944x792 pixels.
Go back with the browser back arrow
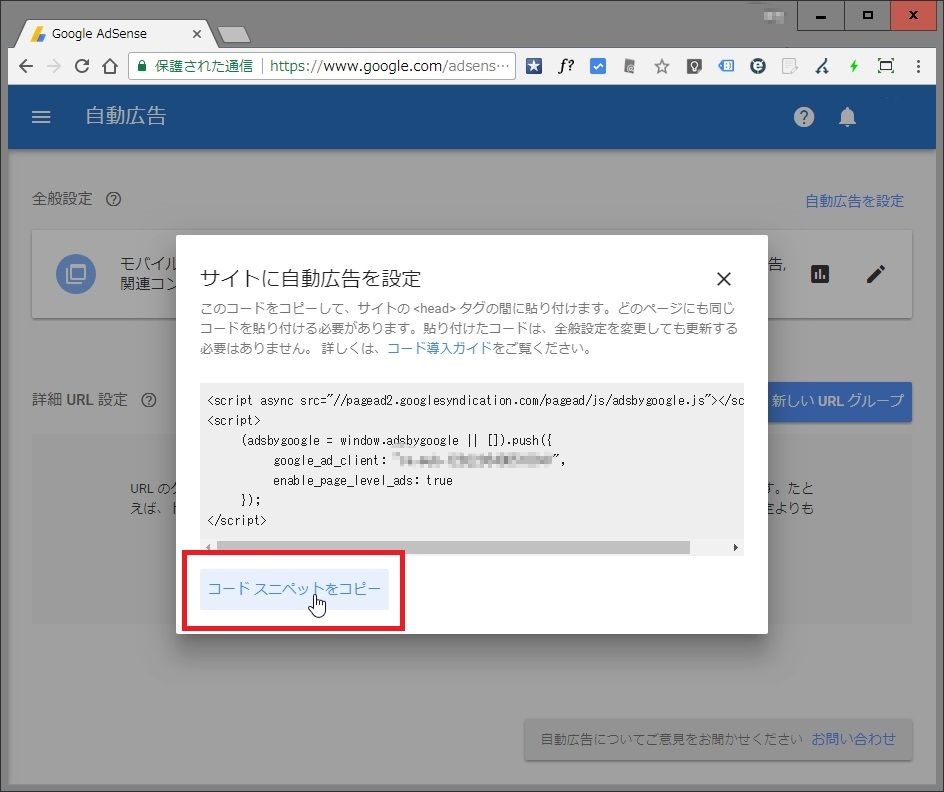(26, 66)
